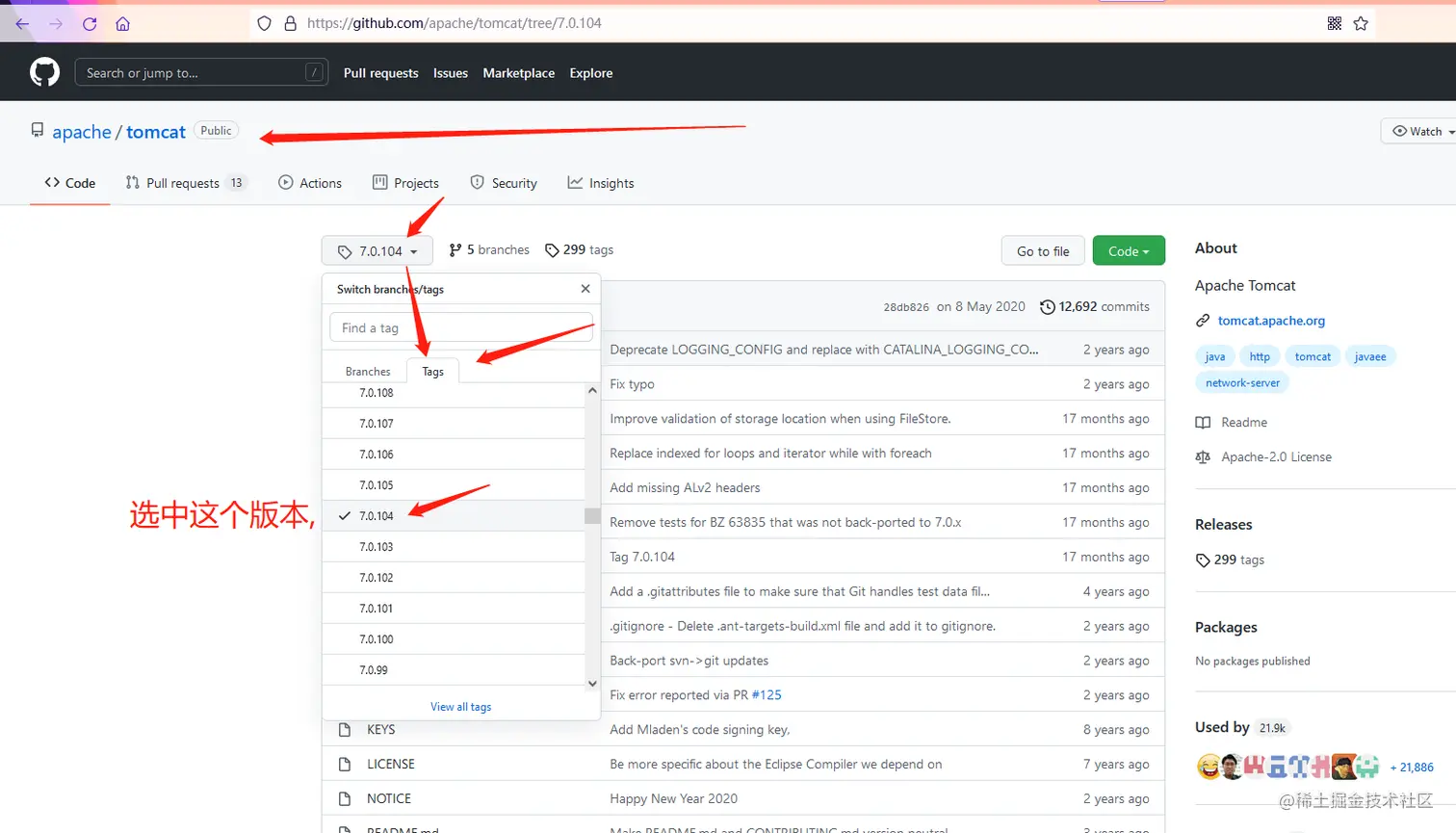Open the QR code icon in the address bar
This screenshot has width=1456, height=833.
[x=1335, y=23]
